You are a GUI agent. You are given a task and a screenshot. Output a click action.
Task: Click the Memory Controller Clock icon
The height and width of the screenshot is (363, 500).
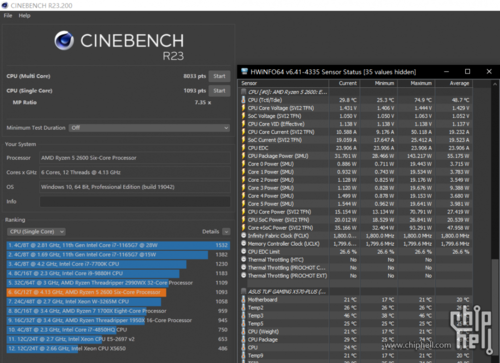coord(244,243)
